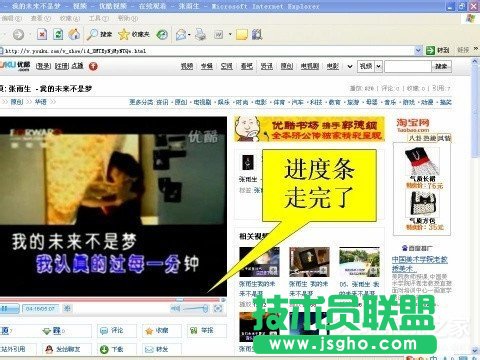Click the Print toolbar icon
This screenshot has width=480, height=360.
click(201, 34)
